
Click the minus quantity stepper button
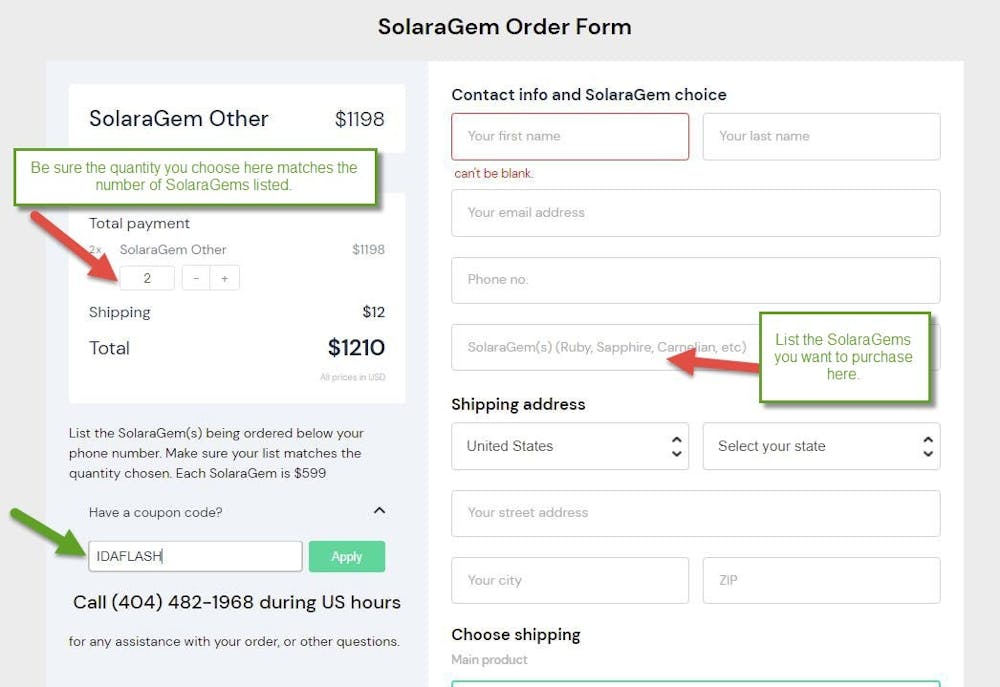tap(196, 279)
